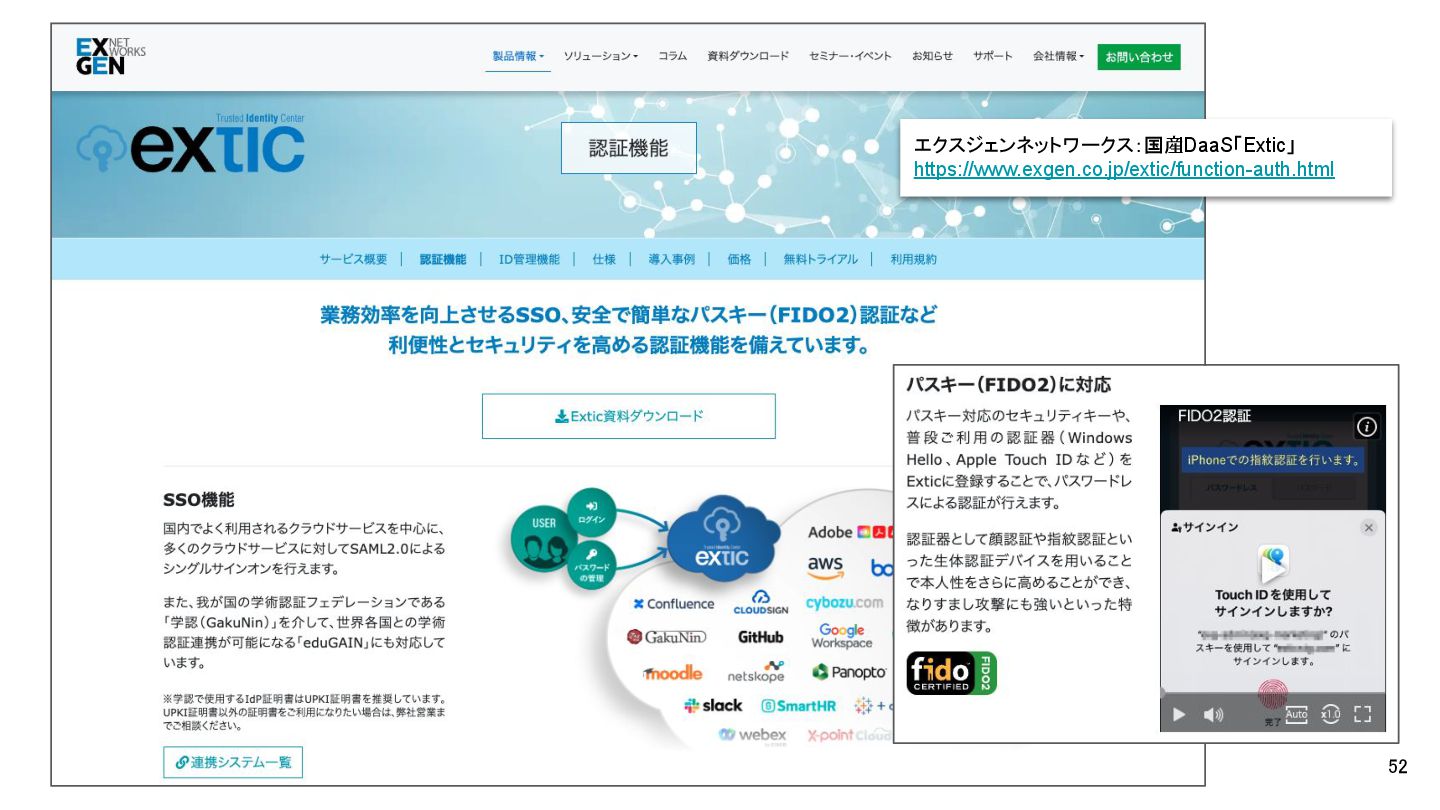Viewport: 1440px width, 810px height.
Task: Click the Google Workspace logo
Action: pyautogui.click(x=841, y=636)
